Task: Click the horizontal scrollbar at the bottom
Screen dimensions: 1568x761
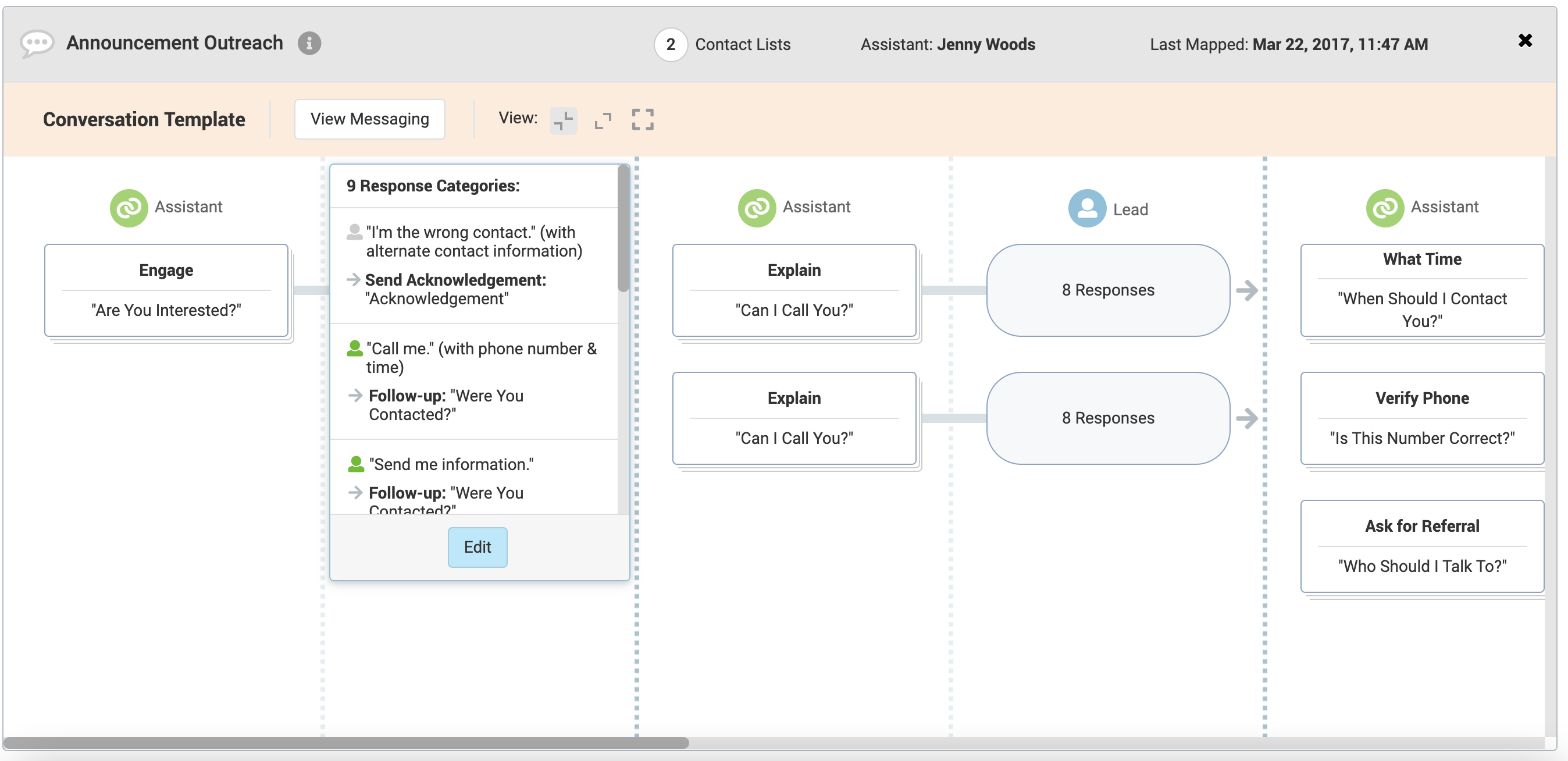Action: (345, 743)
